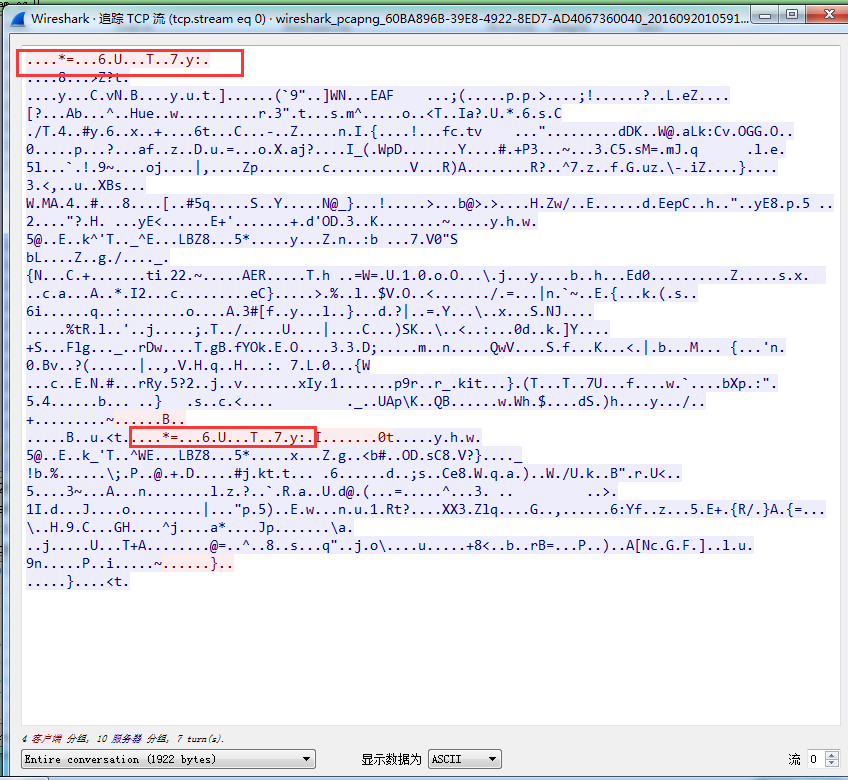Screen dimensions: 848x780
Task: Expand the ASCII data format combo box
Action: [464, 759]
